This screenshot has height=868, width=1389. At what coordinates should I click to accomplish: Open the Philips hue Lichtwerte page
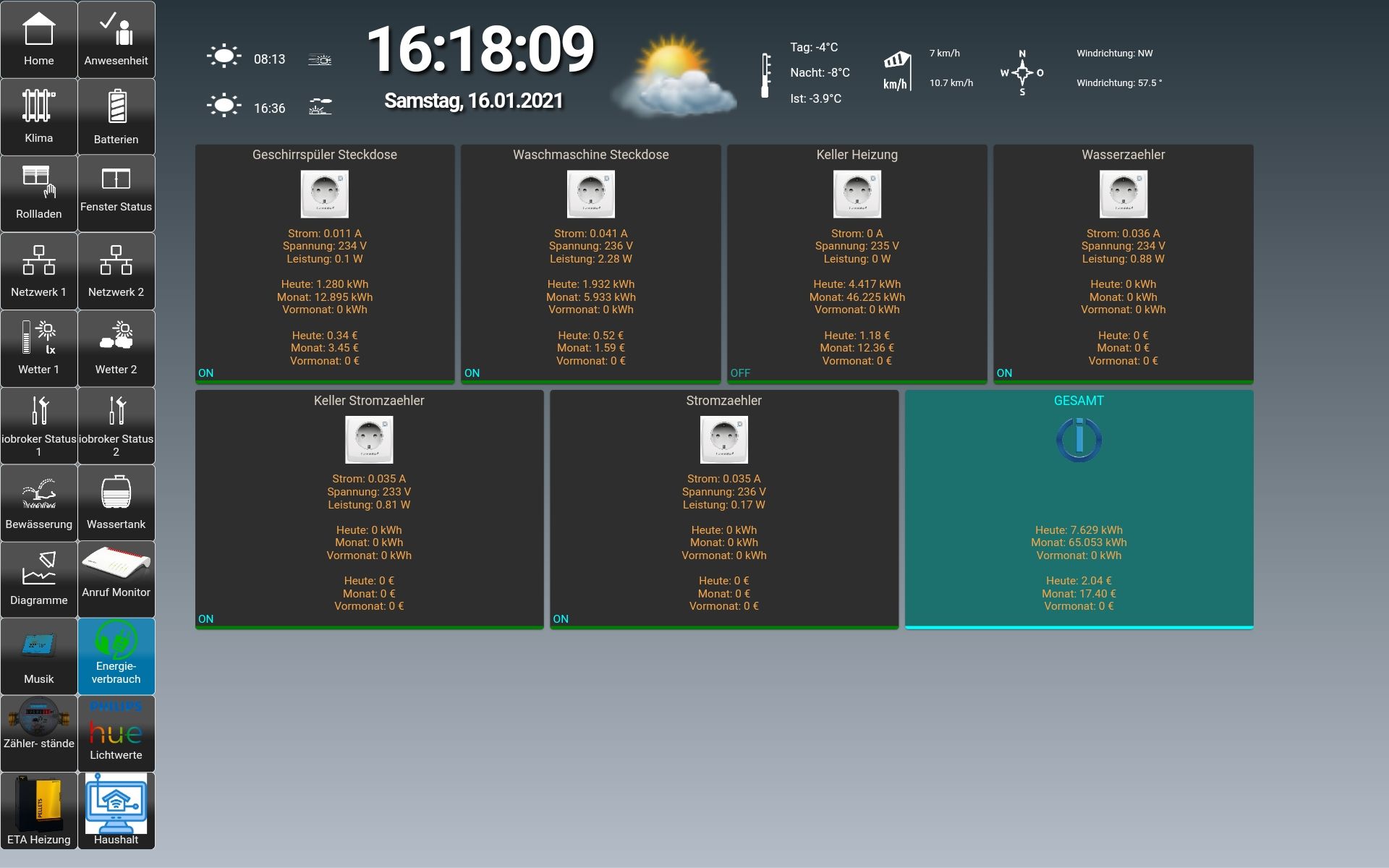pyautogui.click(x=116, y=733)
